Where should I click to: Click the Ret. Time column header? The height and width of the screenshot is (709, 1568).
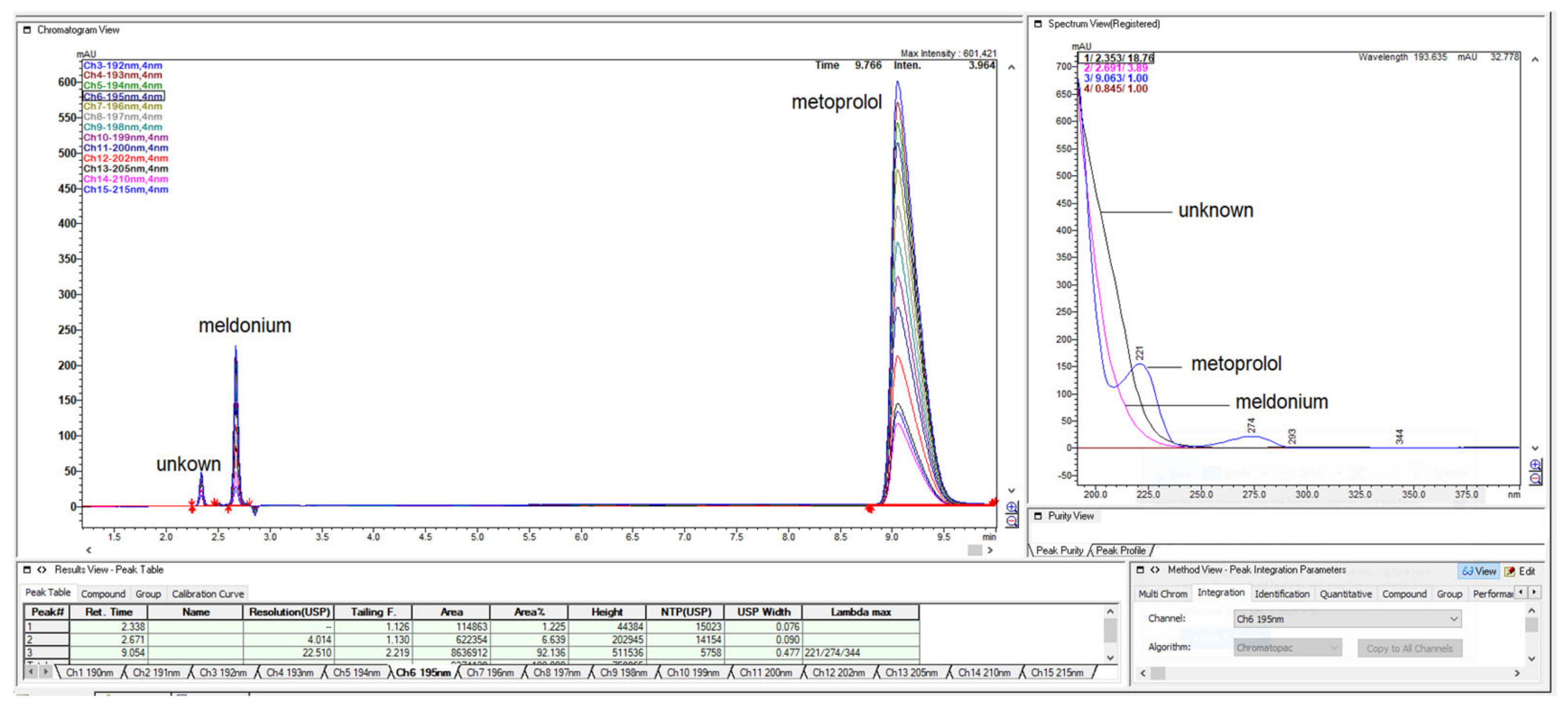point(108,612)
